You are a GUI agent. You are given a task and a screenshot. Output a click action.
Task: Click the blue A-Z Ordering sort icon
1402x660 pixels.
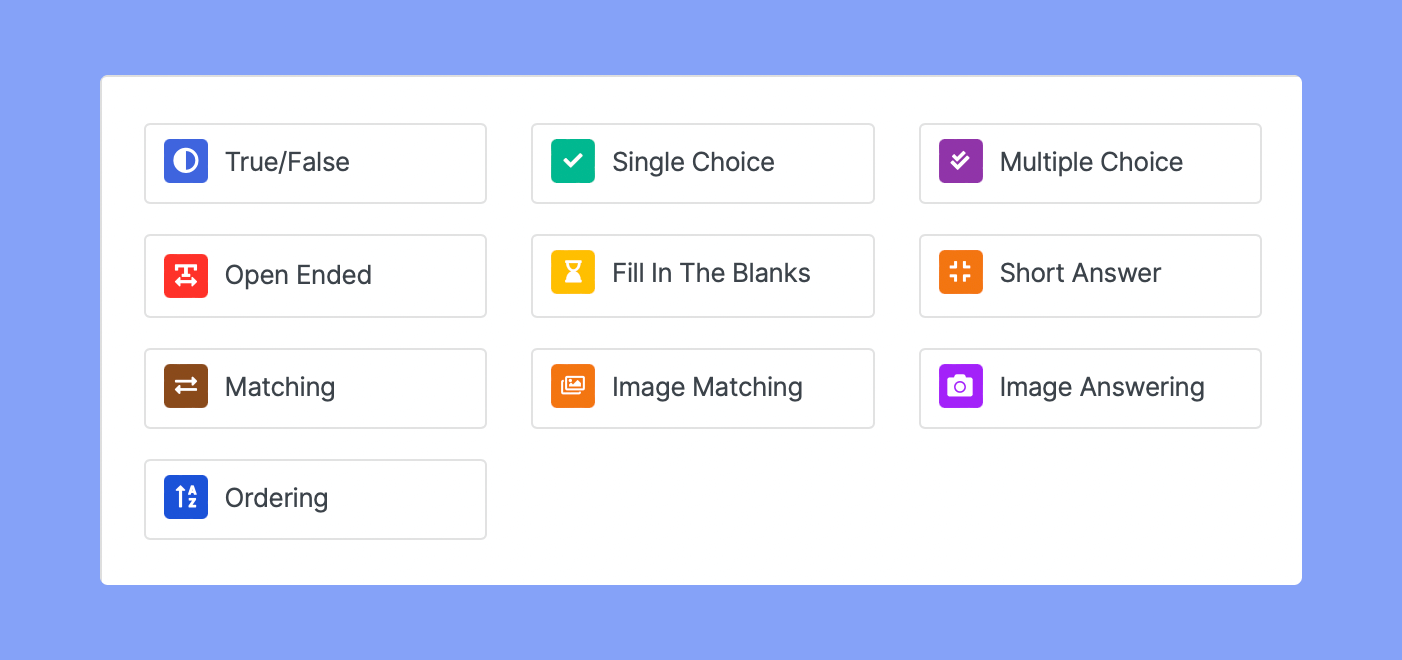[x=186, y=498]
